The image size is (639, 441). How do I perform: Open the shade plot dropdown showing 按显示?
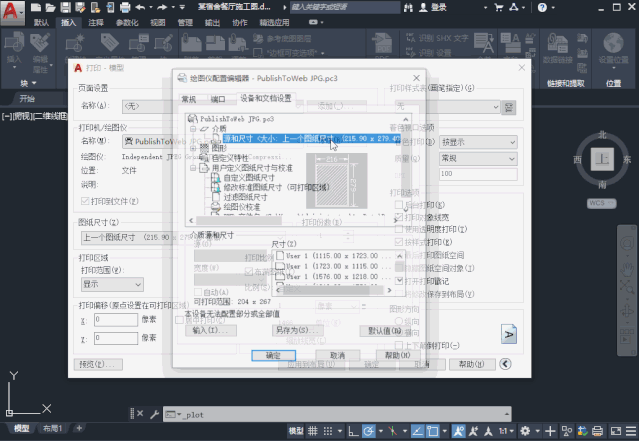(x=478, y=142)
